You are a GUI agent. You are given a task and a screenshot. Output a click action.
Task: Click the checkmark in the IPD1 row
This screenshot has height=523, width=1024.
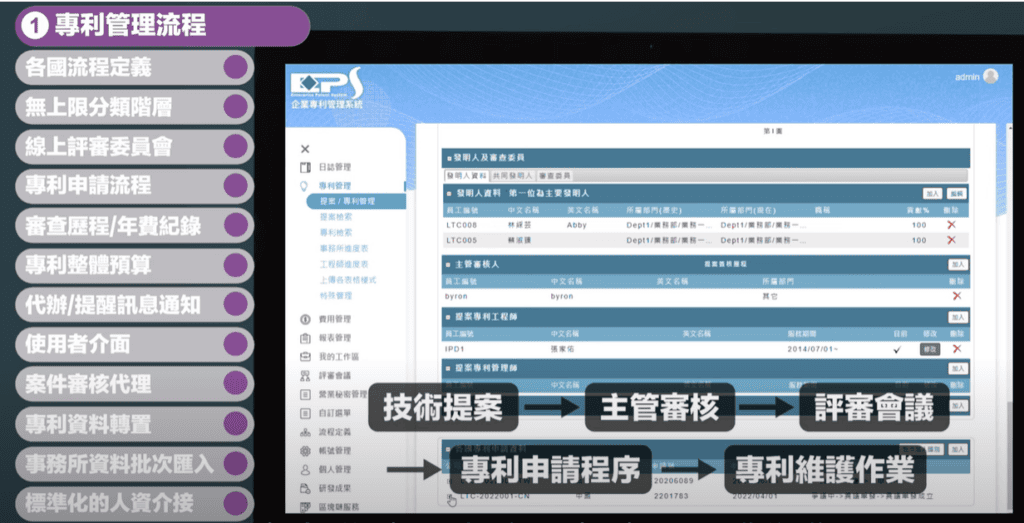tap(897, 349)
